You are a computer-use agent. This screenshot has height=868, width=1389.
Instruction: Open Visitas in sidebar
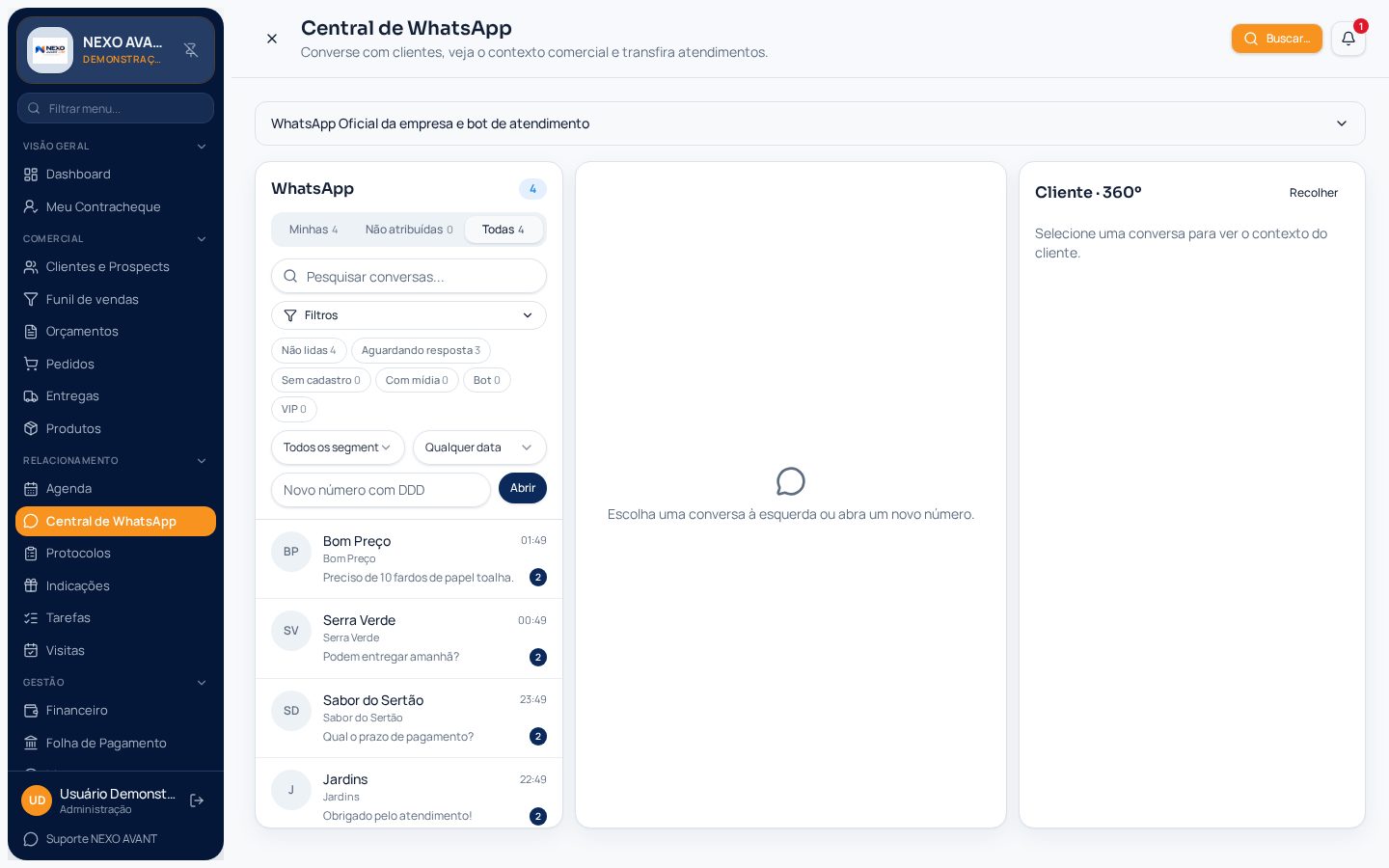tap(116, 650)
